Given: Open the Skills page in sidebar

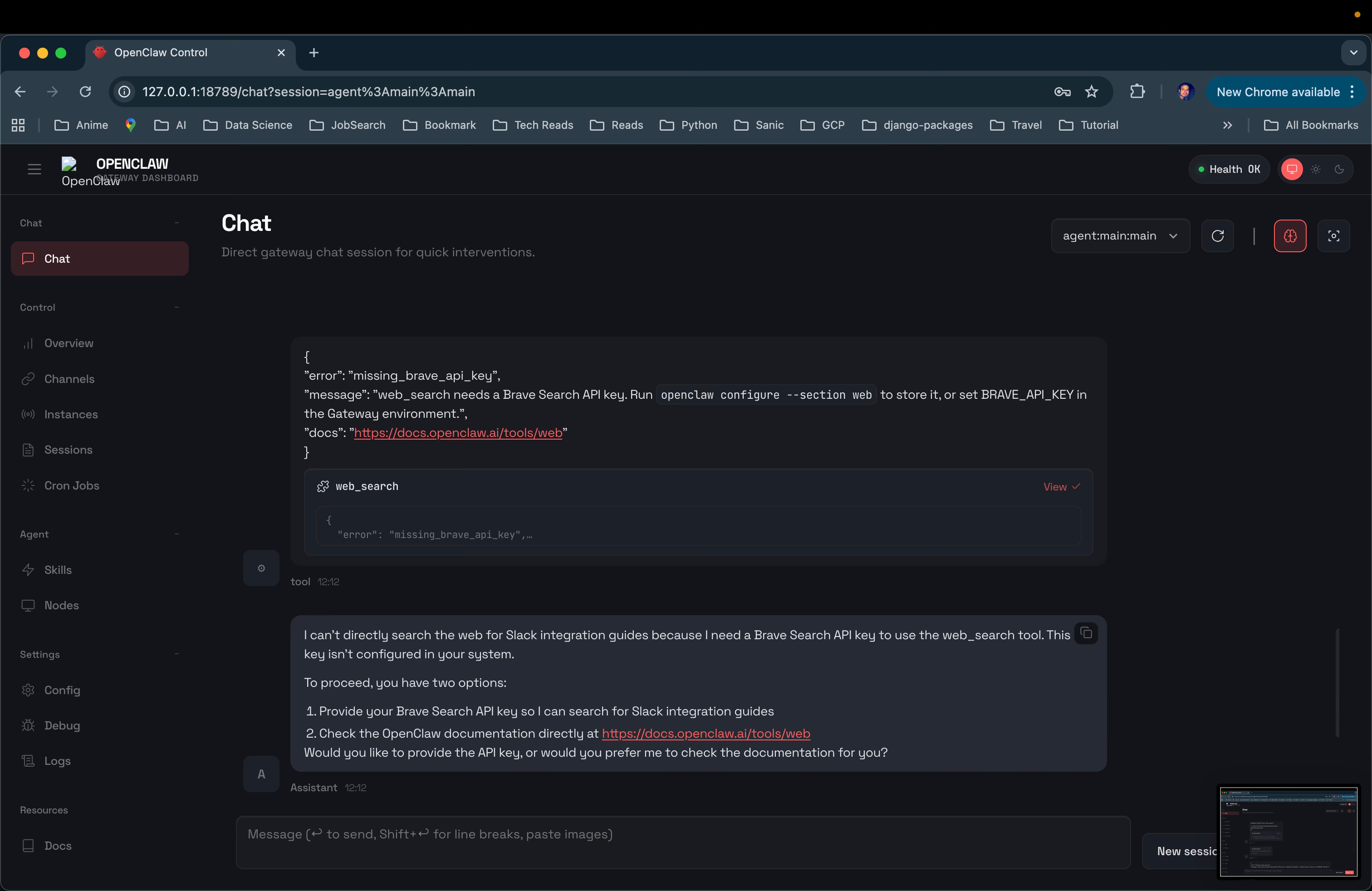Looking at the screenshot, I should click(58, 569).
